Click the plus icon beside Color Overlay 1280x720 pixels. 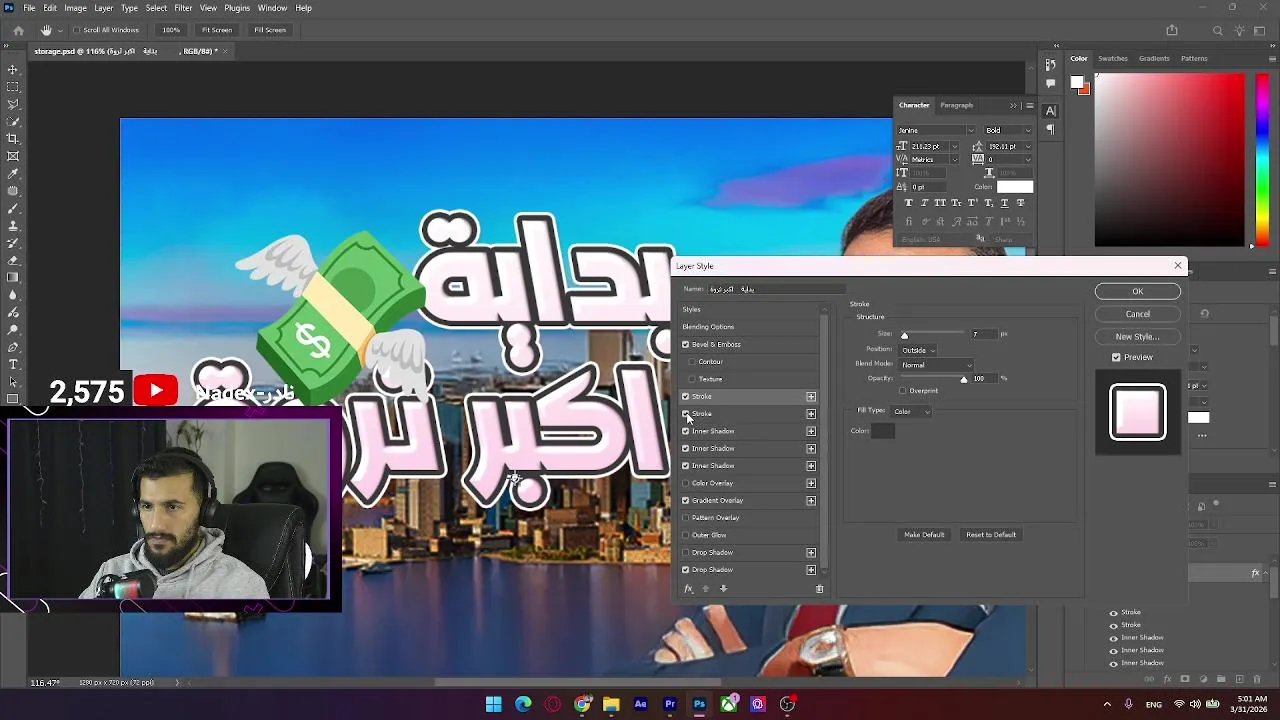click(811, 483)
